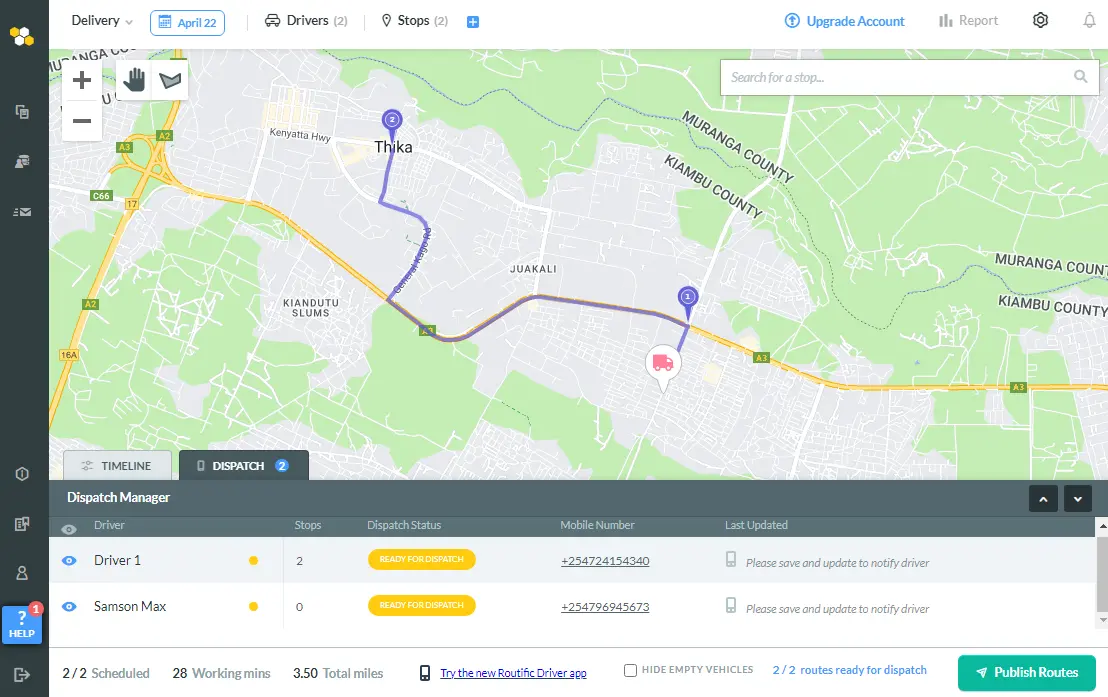Collapse the Dispatch Manager panel
Viewport: 1108px width, 697px height.
click(x=1077, y=498)
